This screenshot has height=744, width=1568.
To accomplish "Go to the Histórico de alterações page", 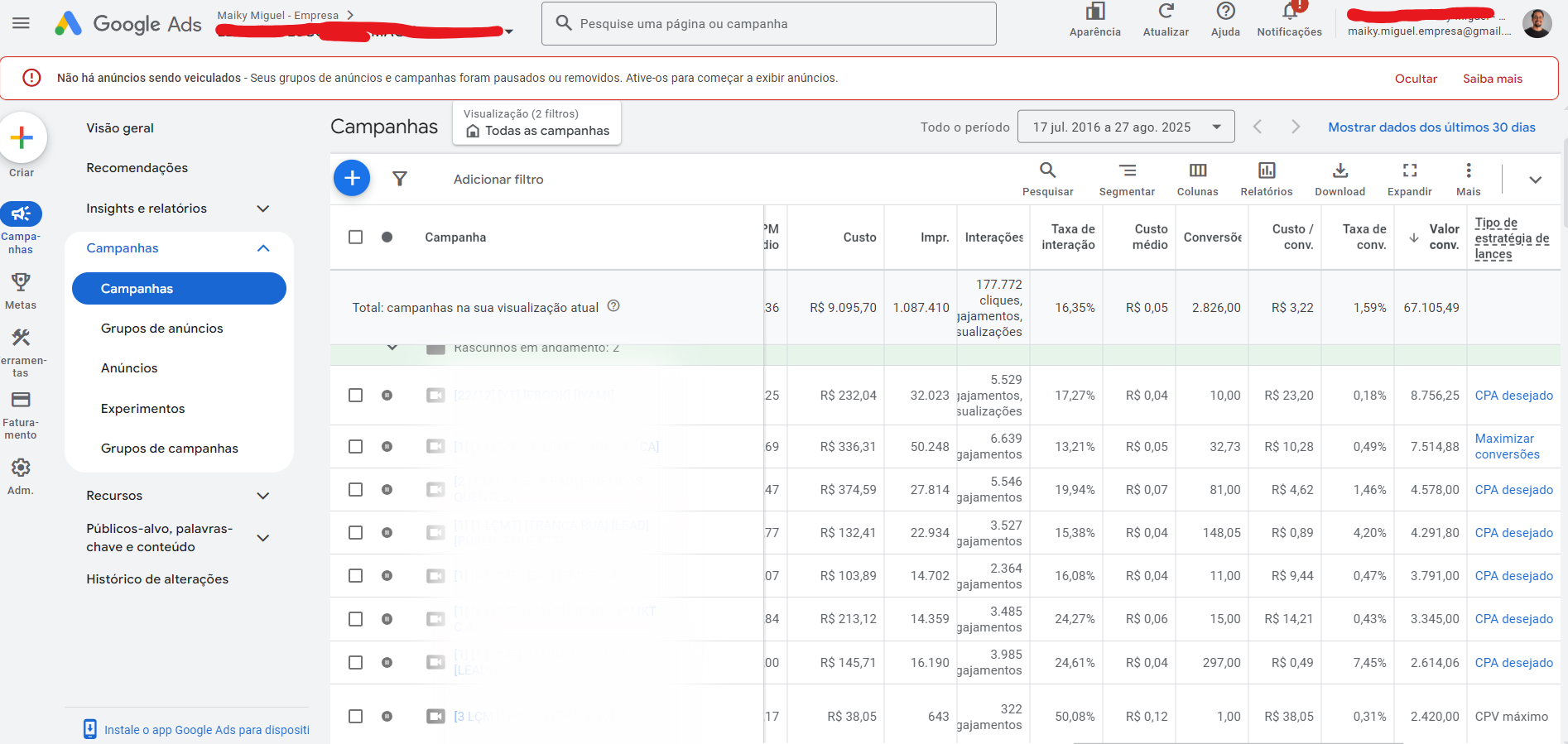I will click(157, 579).
